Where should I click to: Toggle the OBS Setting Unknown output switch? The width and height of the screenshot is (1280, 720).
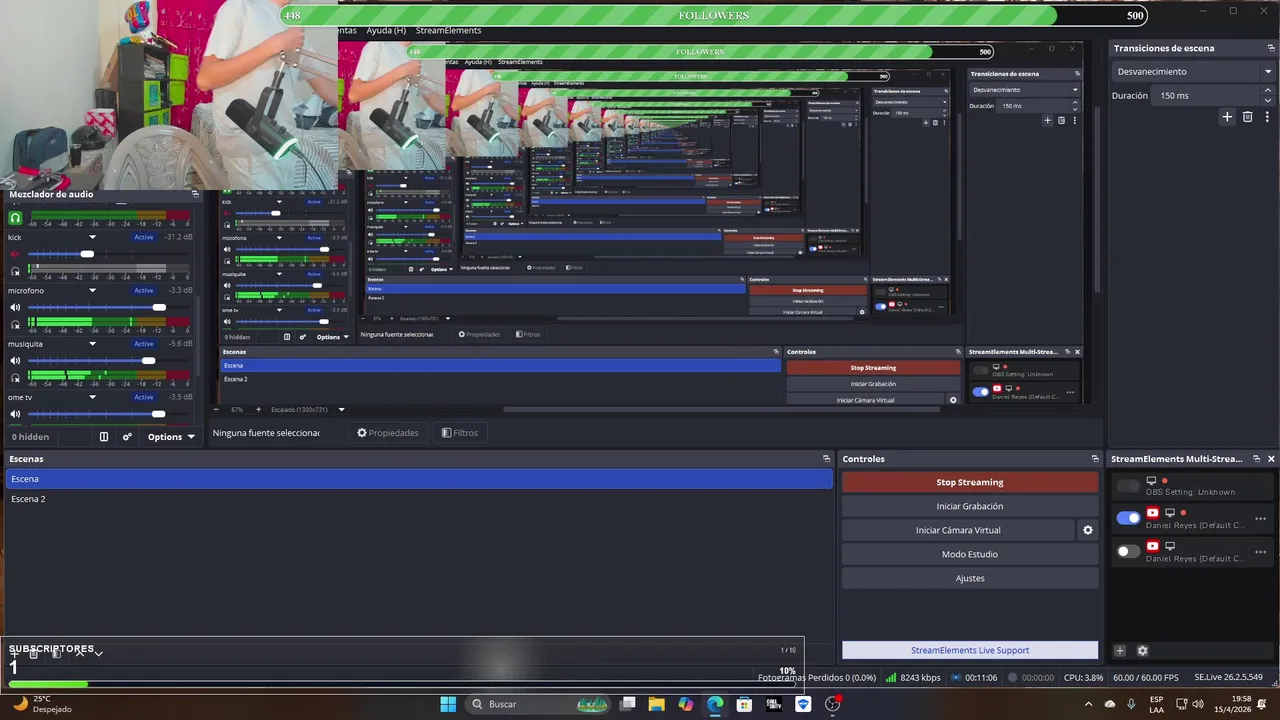tap(1128, 486)
